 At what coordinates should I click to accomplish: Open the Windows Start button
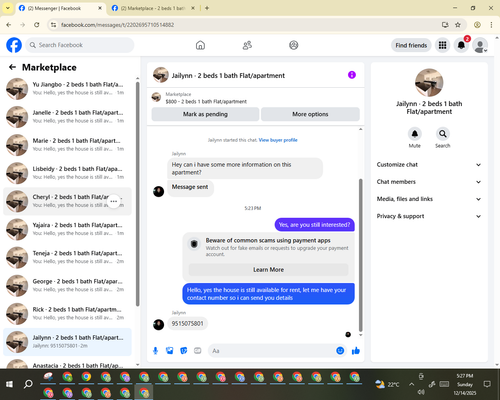[x=9, y=384]
